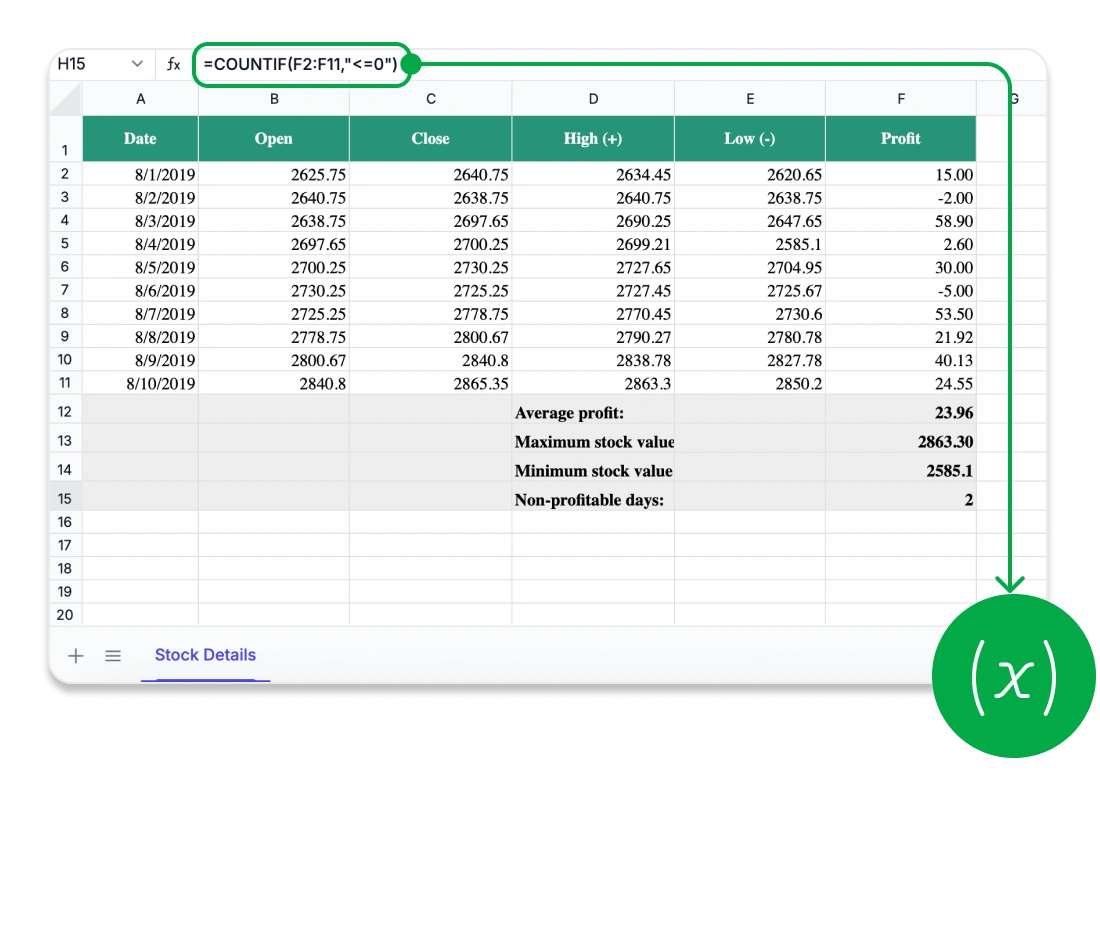Click the green (x) function badge

(1012, 676)
